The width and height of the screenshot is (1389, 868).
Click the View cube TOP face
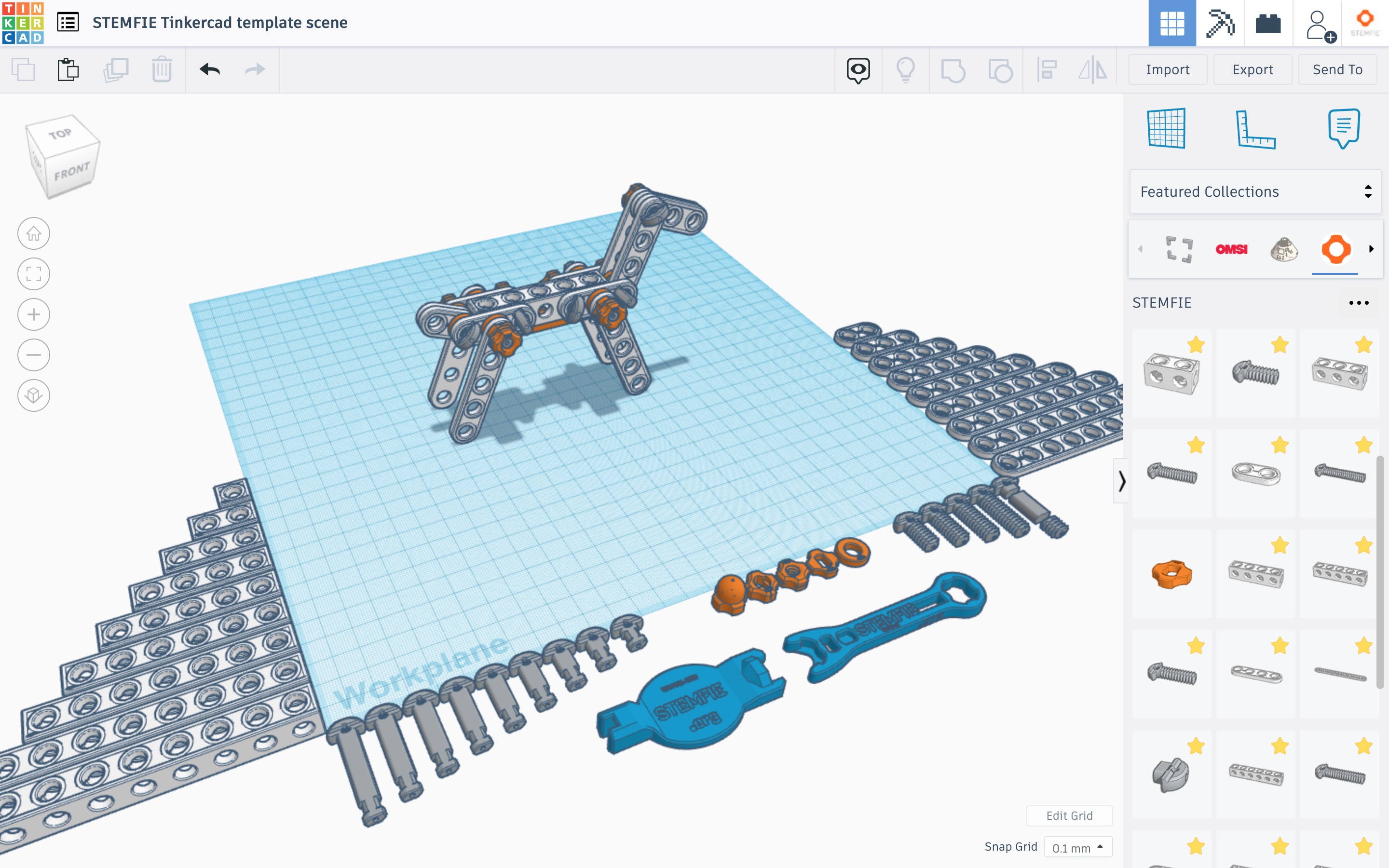coord(61,135)
